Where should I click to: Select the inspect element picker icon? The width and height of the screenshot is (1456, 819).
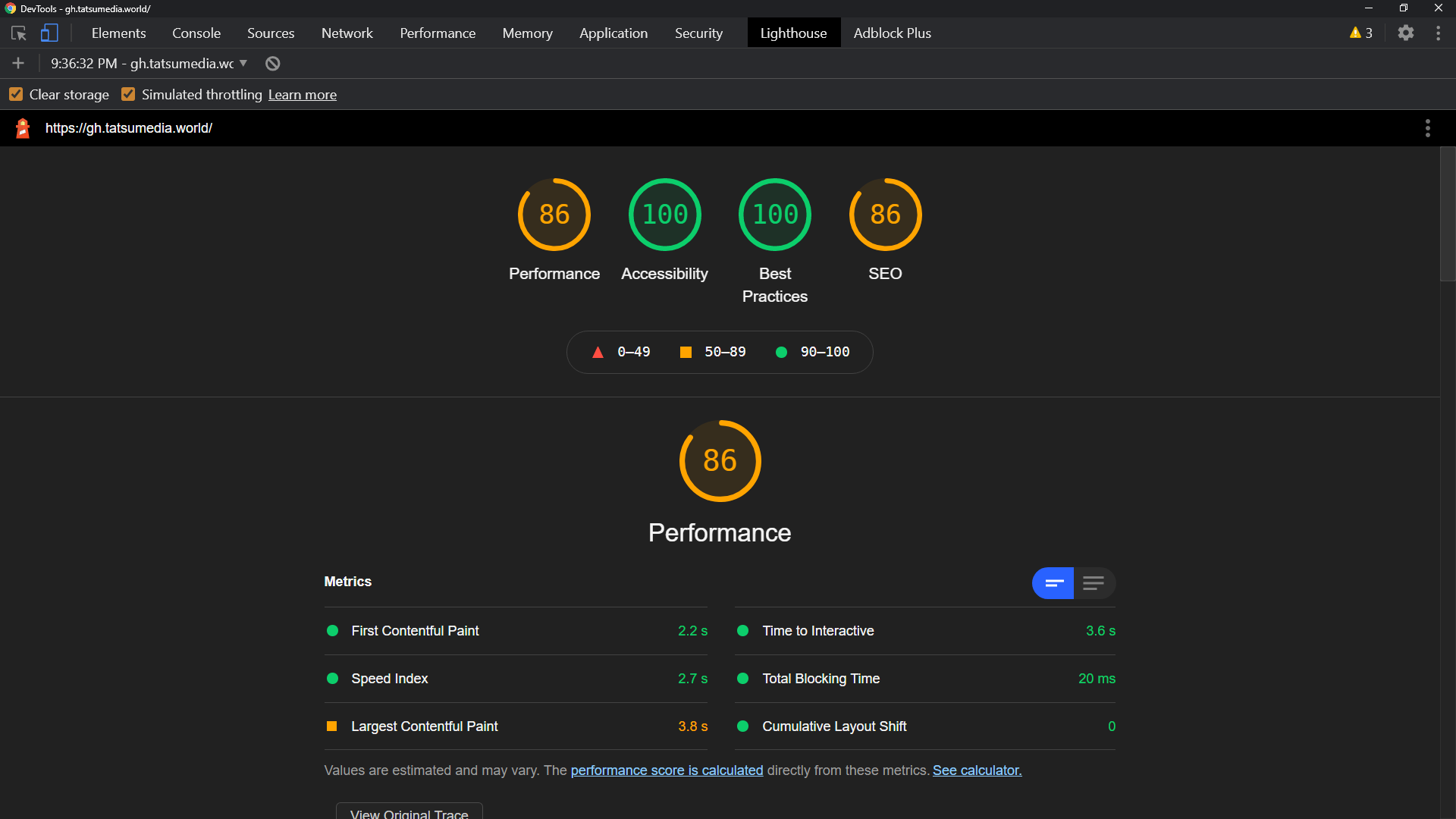(x=19, y=33)
